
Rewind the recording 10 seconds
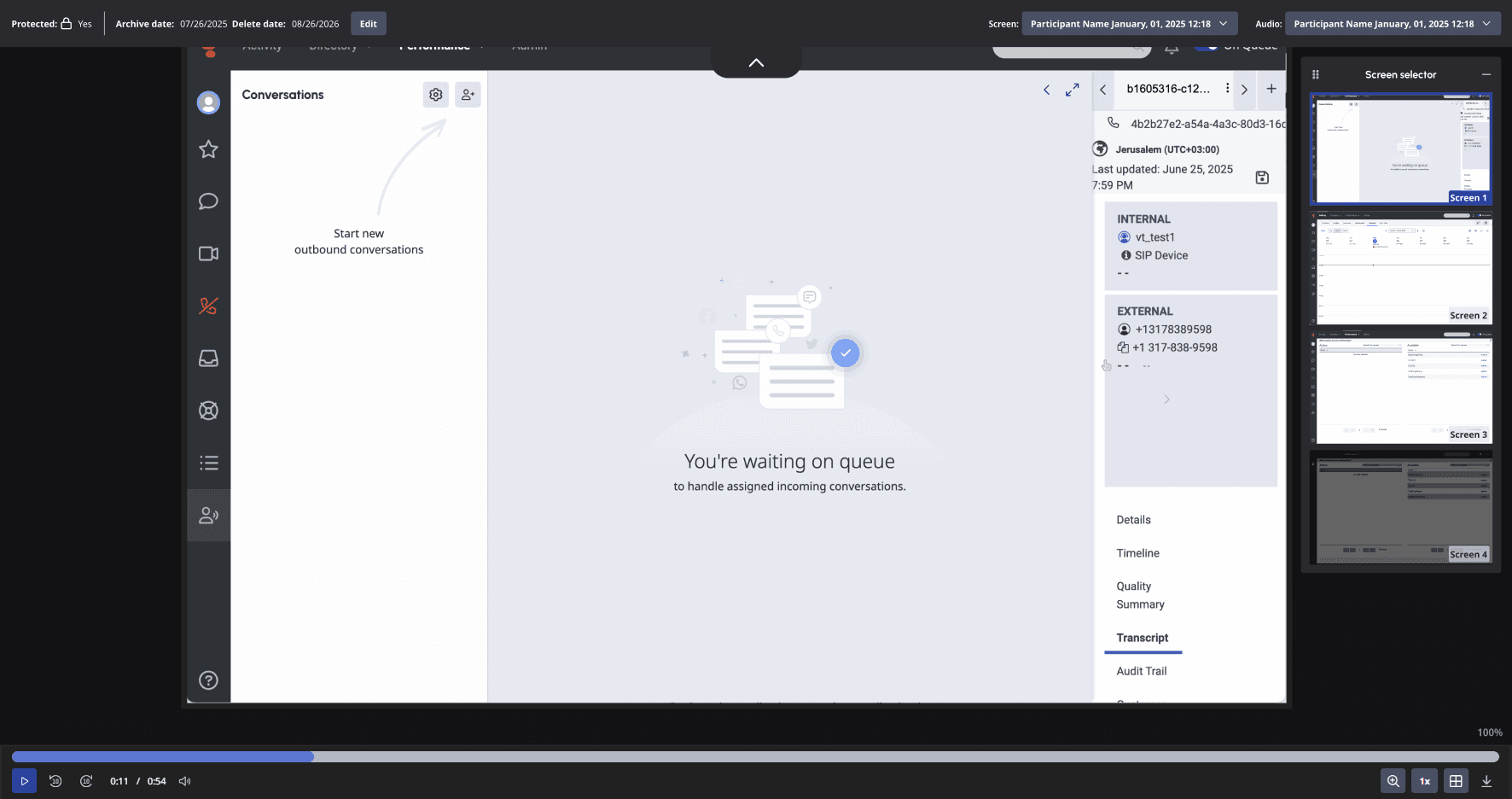[55, 781]
